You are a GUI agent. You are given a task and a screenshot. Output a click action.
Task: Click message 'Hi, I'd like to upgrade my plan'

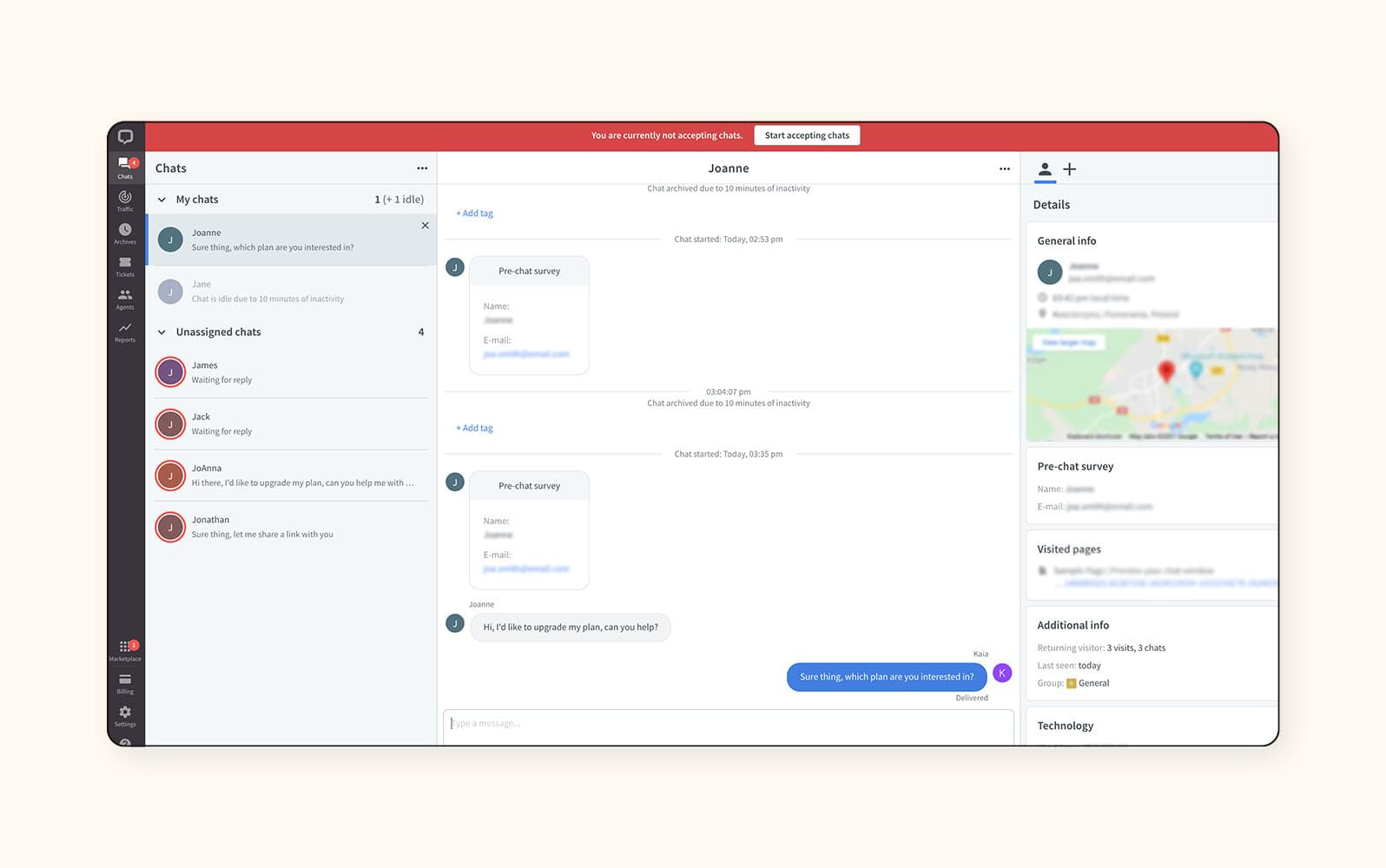[x=571, y=627]
